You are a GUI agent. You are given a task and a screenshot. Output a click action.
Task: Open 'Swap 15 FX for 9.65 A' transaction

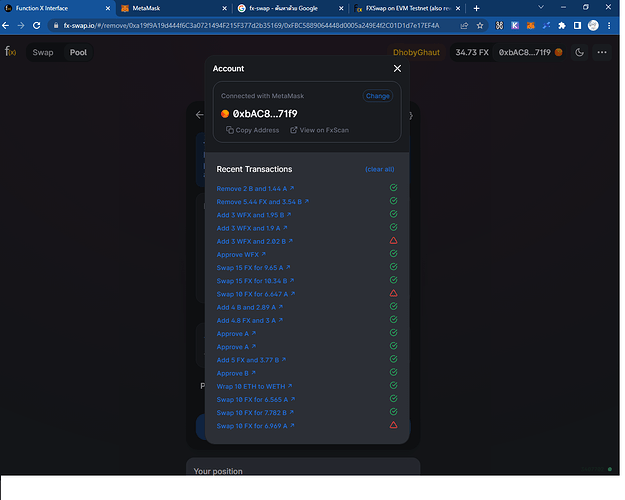coord(254,268)
